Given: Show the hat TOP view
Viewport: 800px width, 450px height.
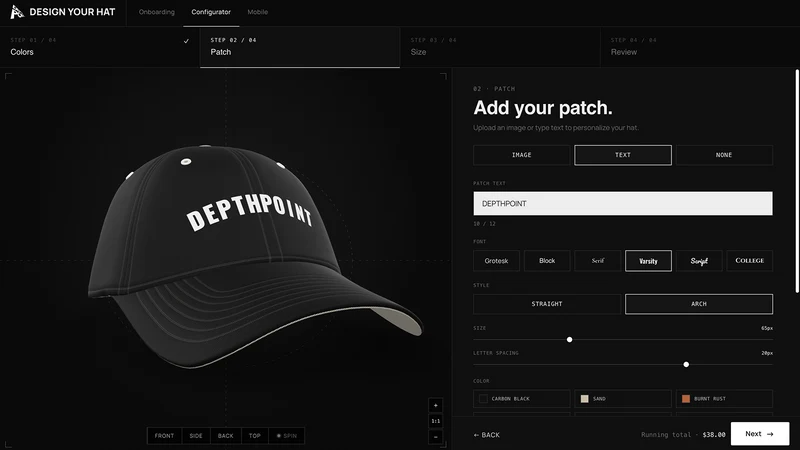Looking at the screenshot, I should click(255, 436).
